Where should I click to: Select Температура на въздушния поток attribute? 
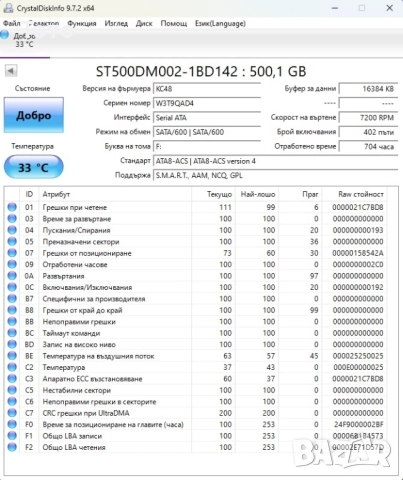[98, 356]
